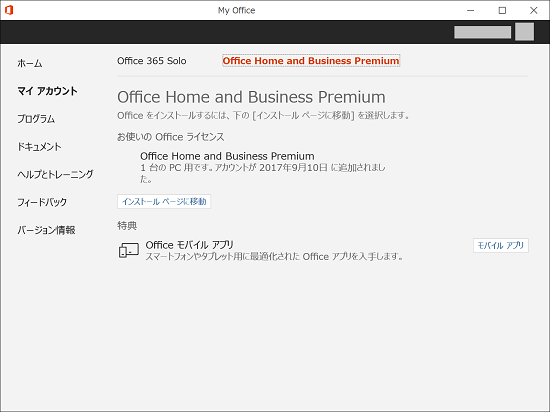Open ヘルプとトレーニング in the sidebar
Screen dimensions: 550x412
tap(55, 174)
